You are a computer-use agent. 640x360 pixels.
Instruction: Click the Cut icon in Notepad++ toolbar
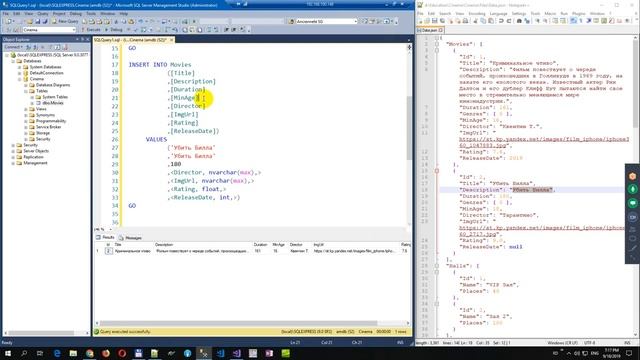pyautogui.click(x=475, y=21)
